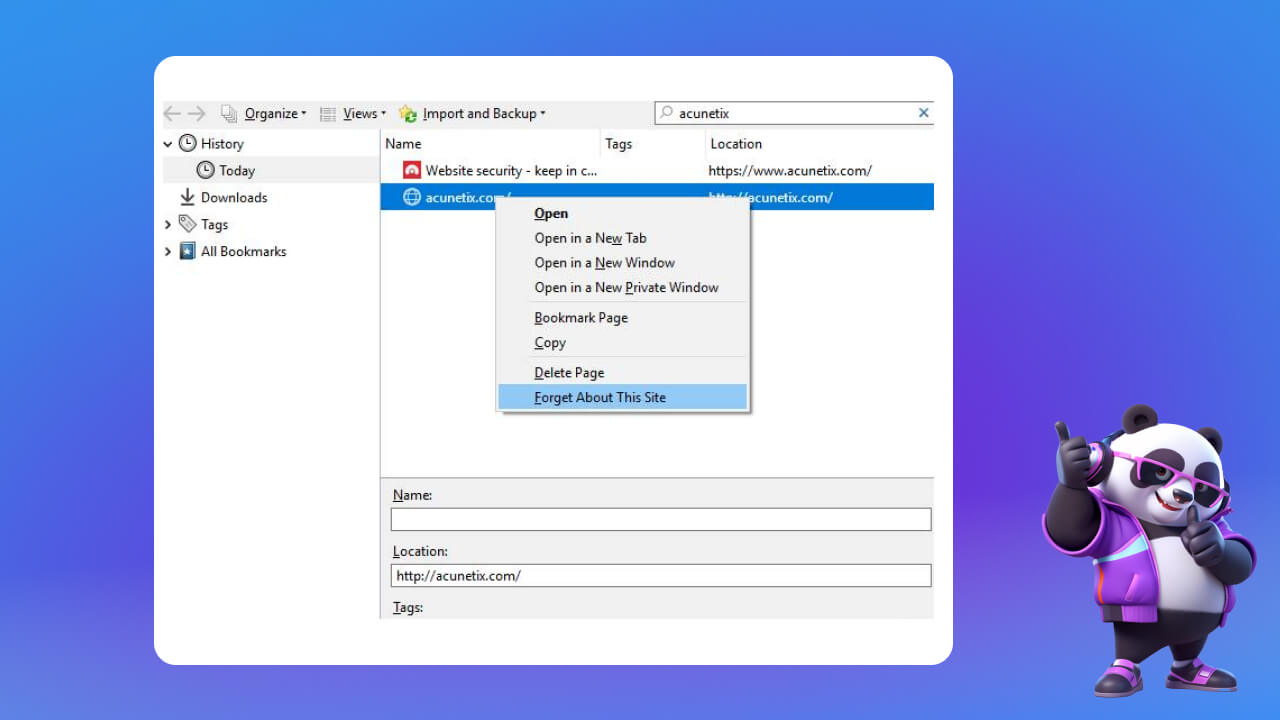Click the search field containing acunetix

point(794,113)
